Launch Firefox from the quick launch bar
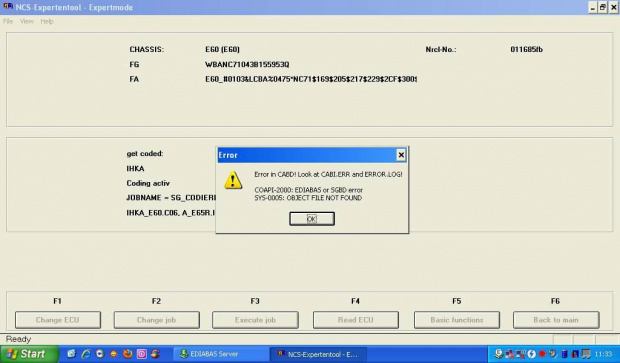Viewport: 620px width, 363px height. pos(128,354)
